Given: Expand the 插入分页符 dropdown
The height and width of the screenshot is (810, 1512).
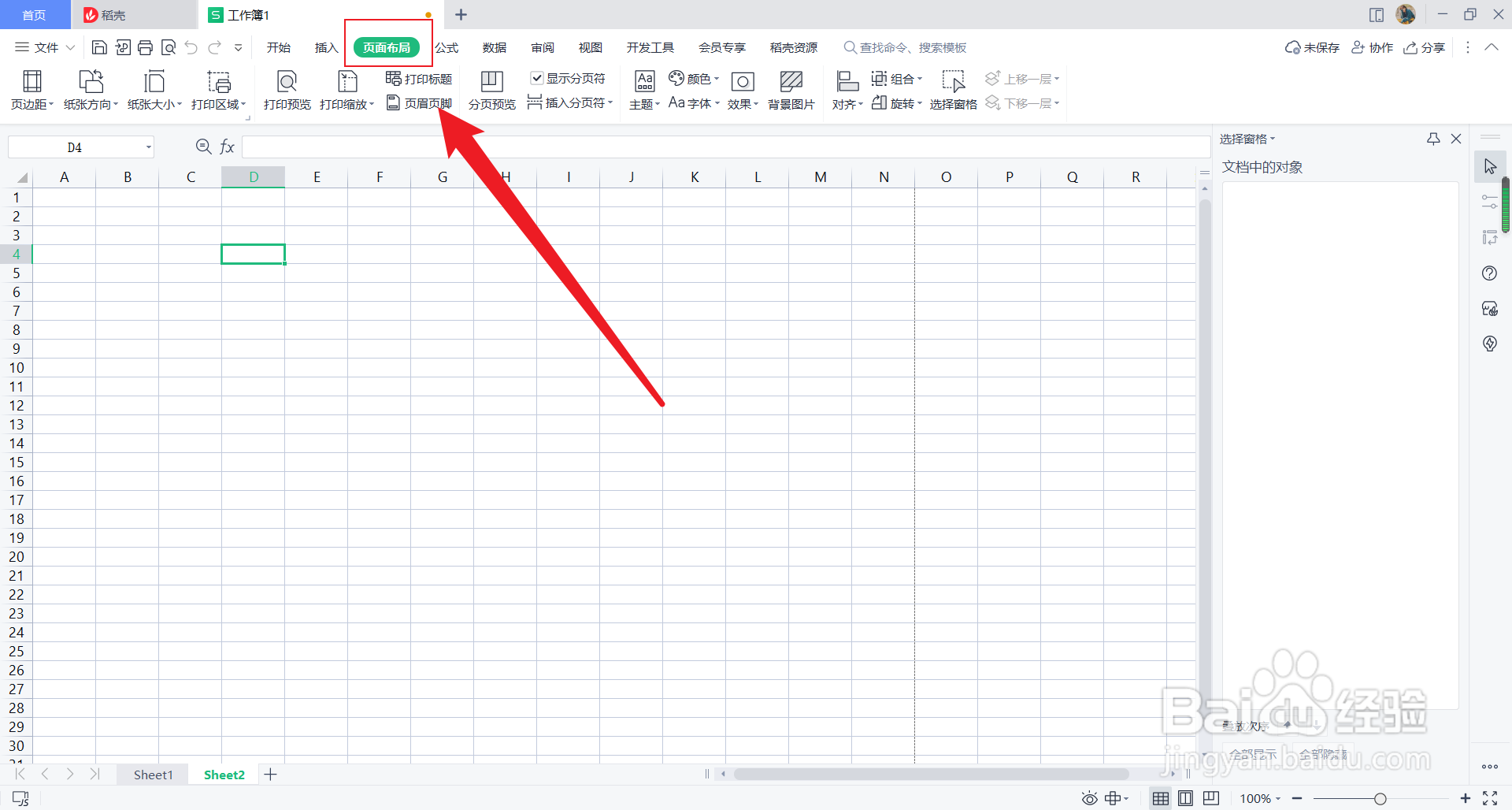Looking at the screenshot, I should [610, 103].
